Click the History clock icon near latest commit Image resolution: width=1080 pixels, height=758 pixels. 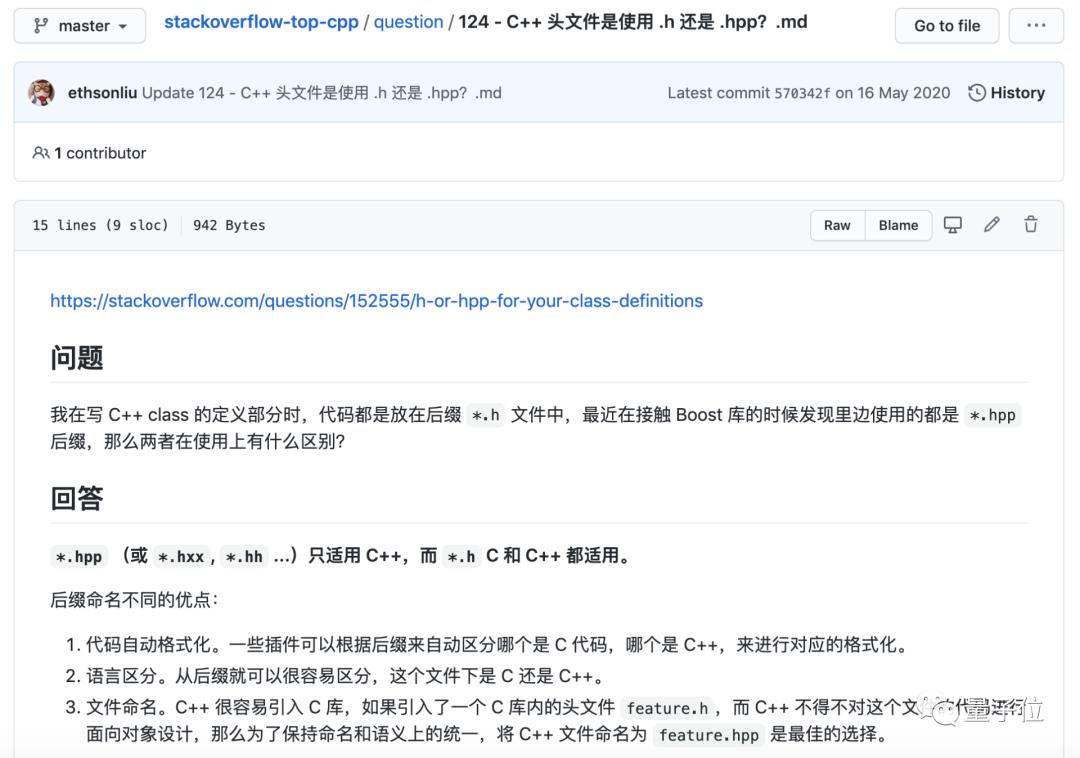pyautogui.click(x=975, y=92)
